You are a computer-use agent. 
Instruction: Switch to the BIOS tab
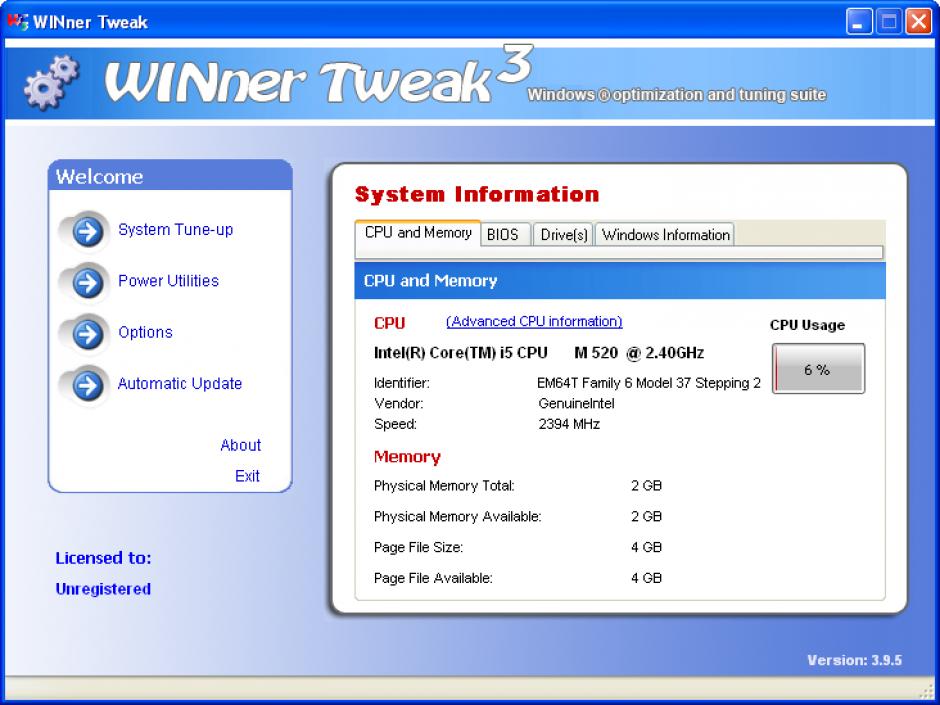click(x=503, y=235)
